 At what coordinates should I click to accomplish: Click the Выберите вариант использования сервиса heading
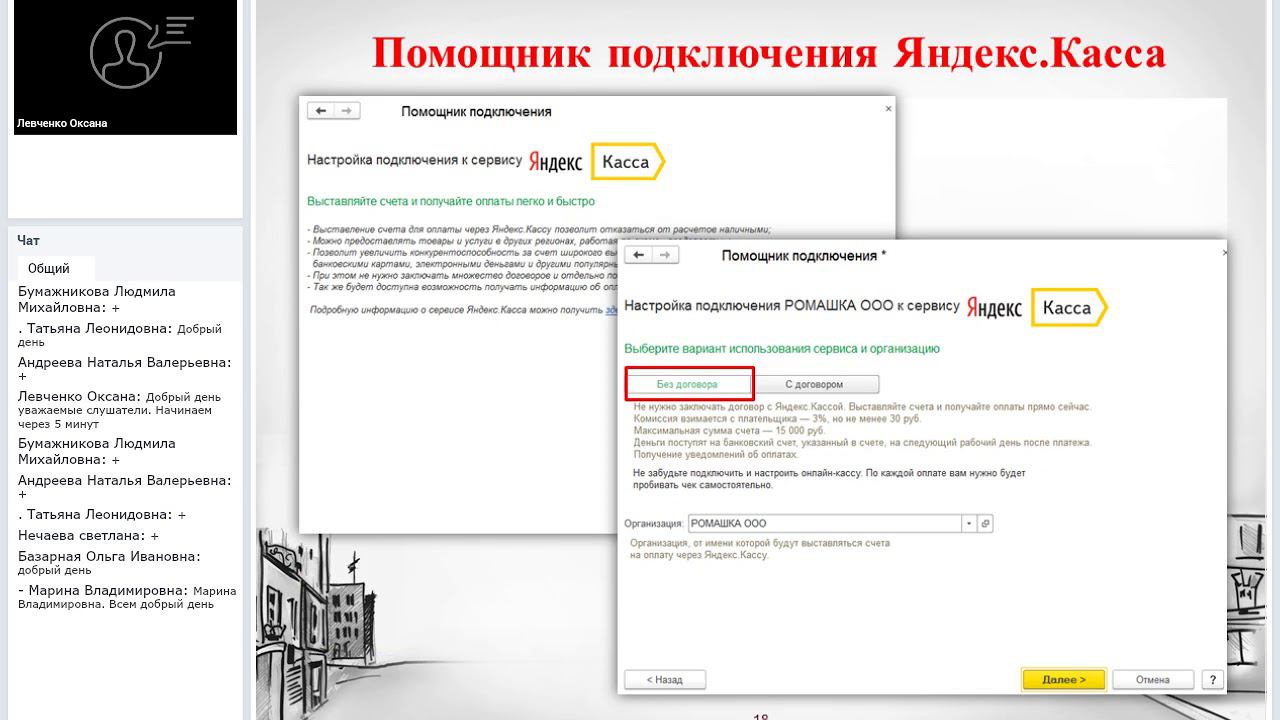[x=782, y=349]
